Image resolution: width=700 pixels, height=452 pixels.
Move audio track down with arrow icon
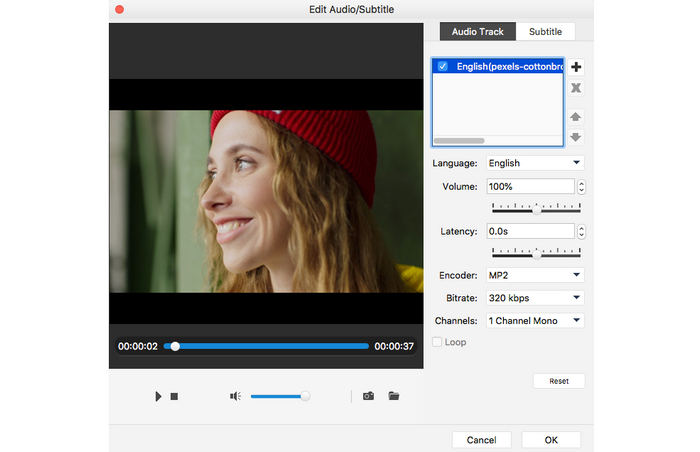click(575, 137)
